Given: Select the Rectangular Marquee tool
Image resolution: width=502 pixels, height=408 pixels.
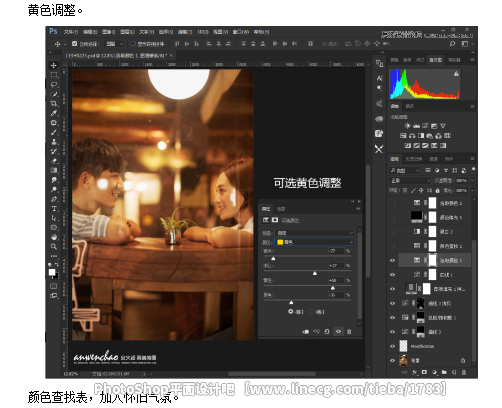Looking at the screenshot, I should click(x=53, y=75).
